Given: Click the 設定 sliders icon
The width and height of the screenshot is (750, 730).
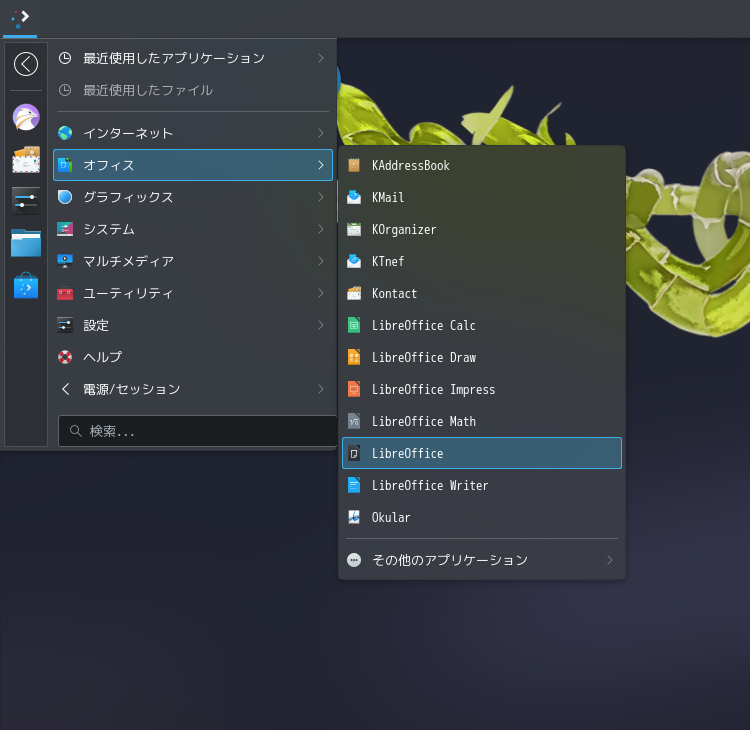Looking at the screenshot, I should [65, 325].
